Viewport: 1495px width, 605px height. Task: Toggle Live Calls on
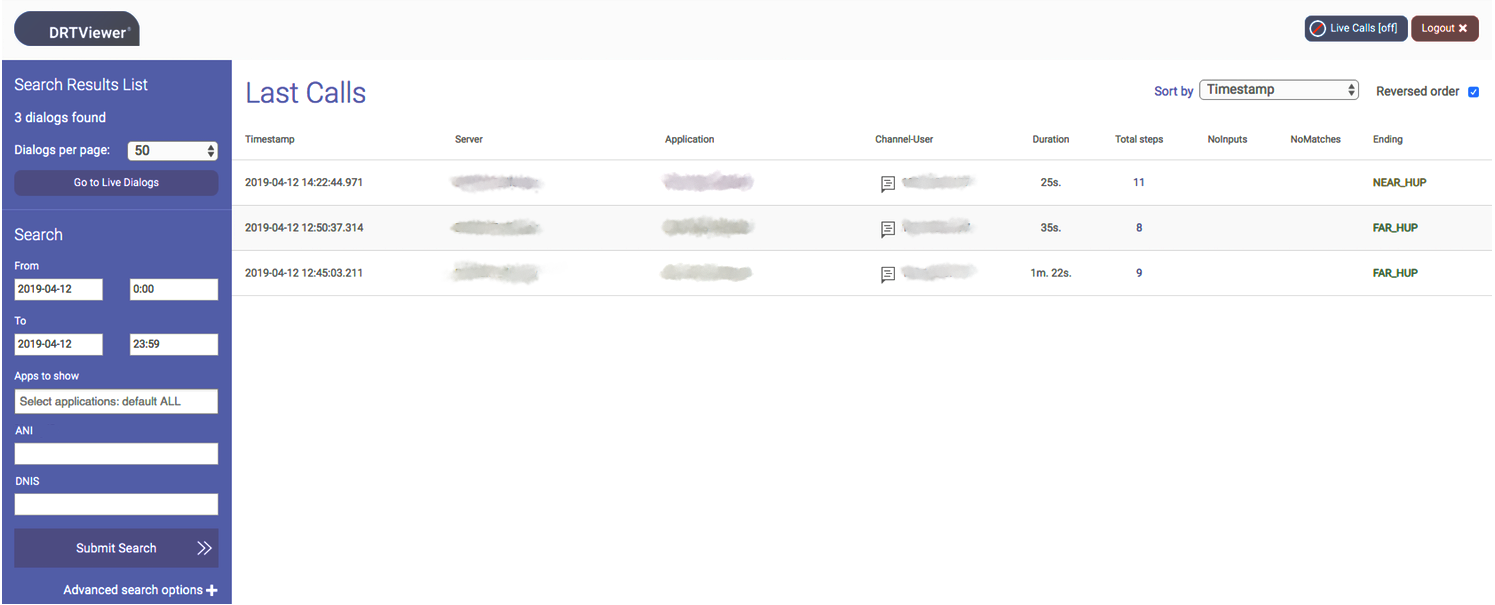point(1355,28)
